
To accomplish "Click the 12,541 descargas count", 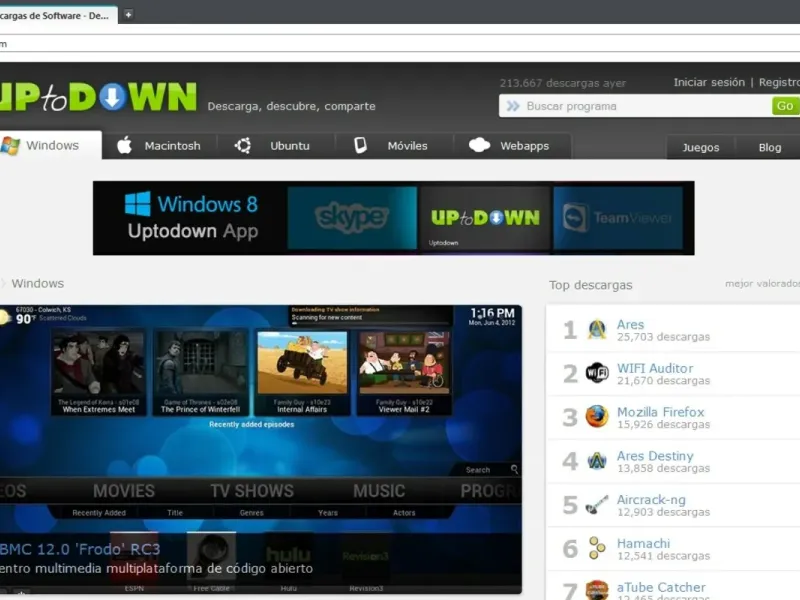I will (663, 556).
